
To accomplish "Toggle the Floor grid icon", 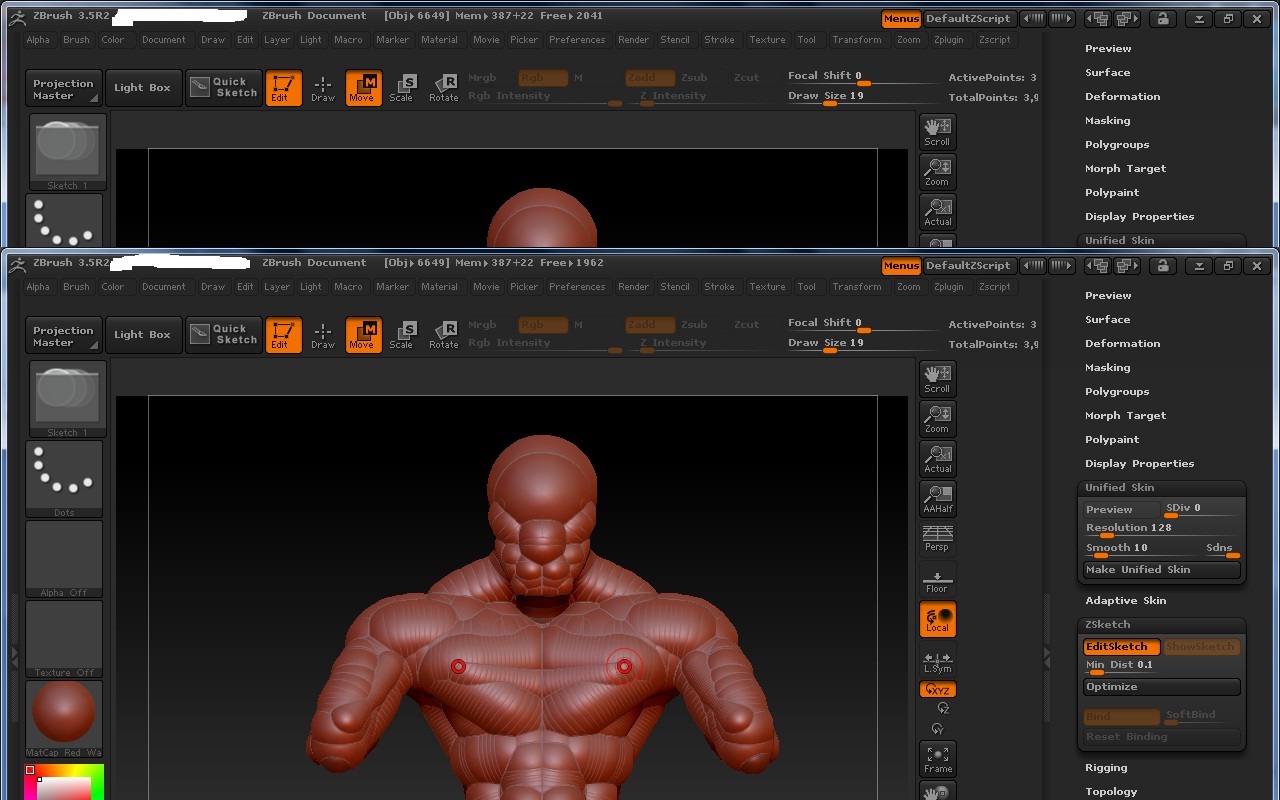I will click(937, 579).
